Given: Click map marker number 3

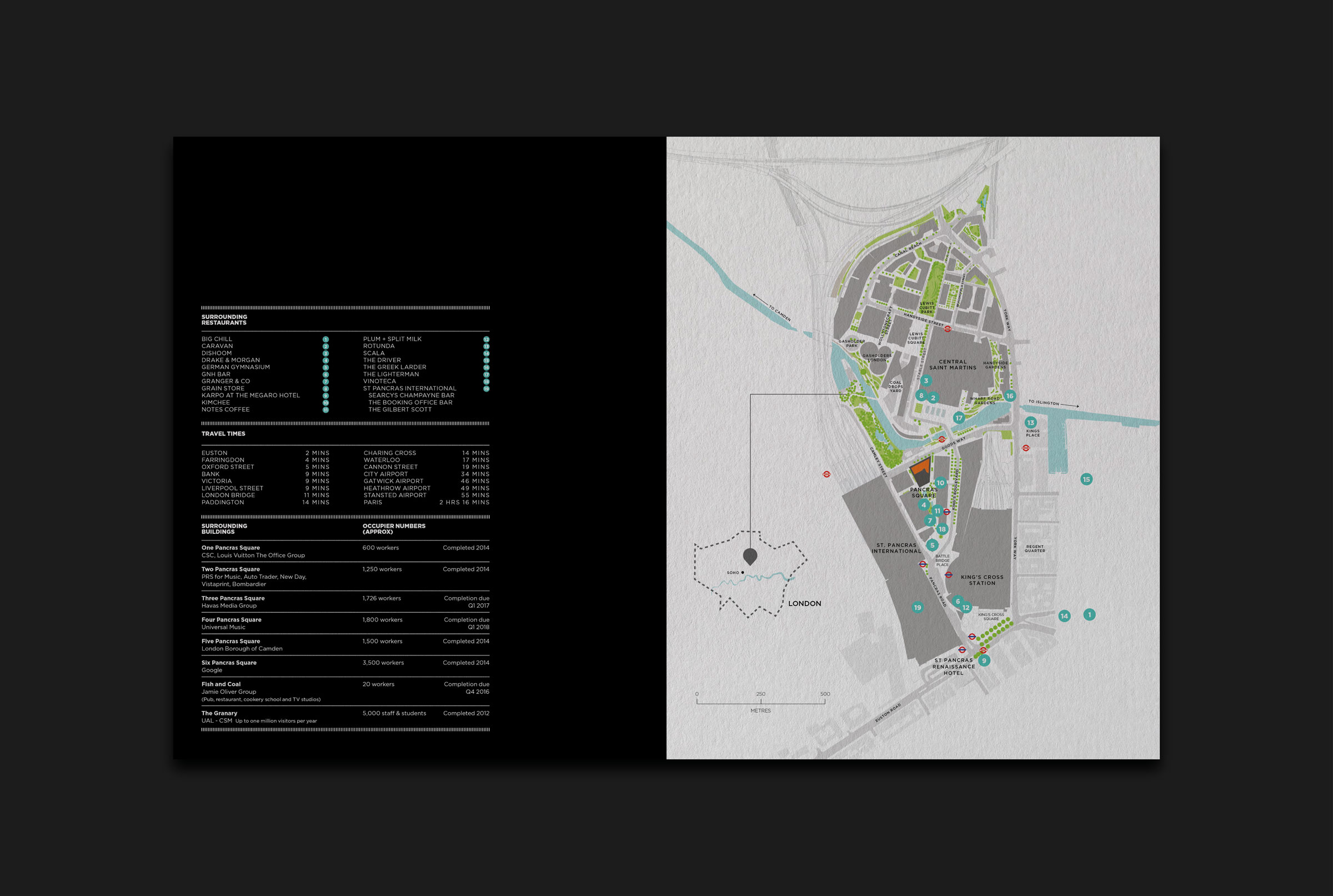Looking at the screenshot, I should click(926, 381).
